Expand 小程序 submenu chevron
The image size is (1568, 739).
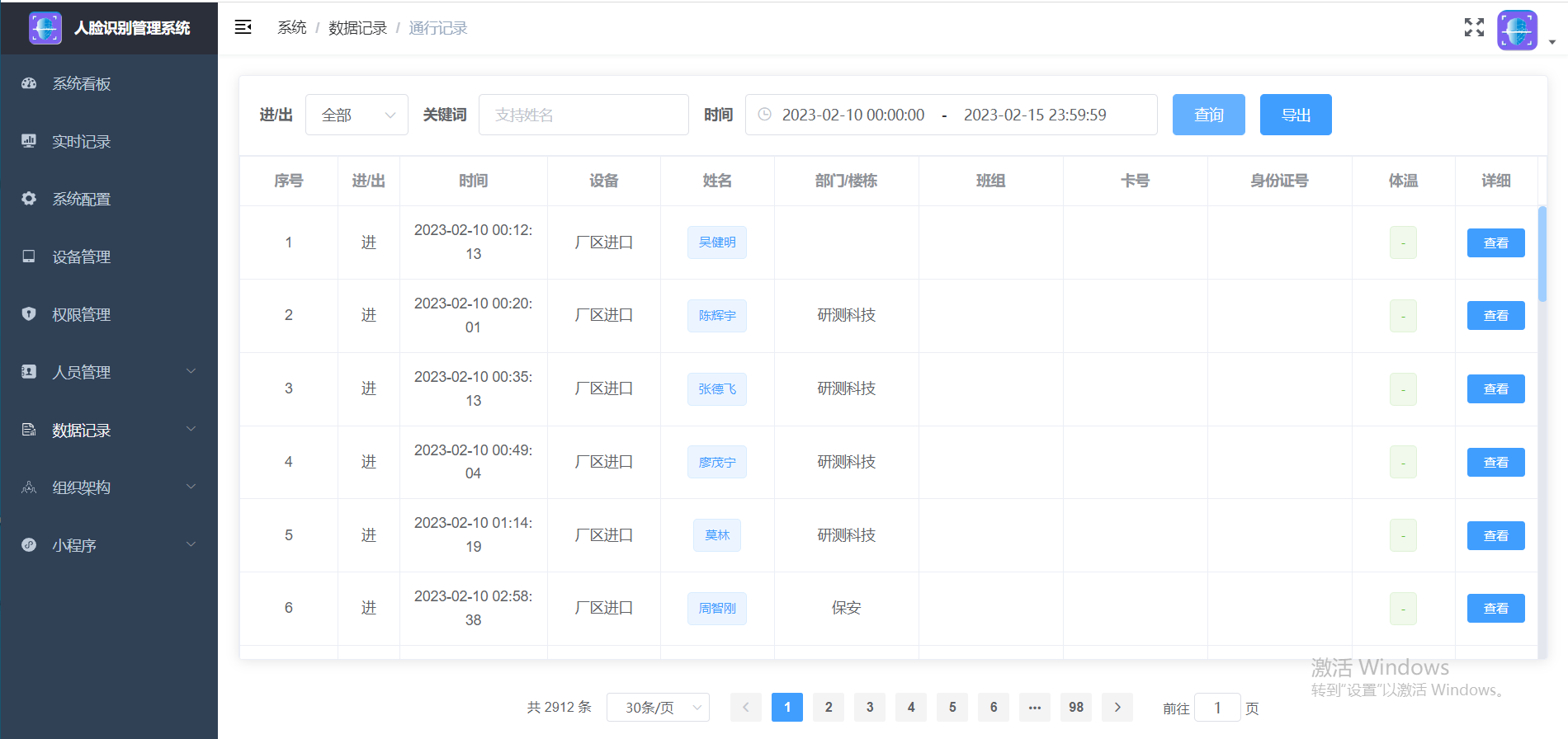191,544
